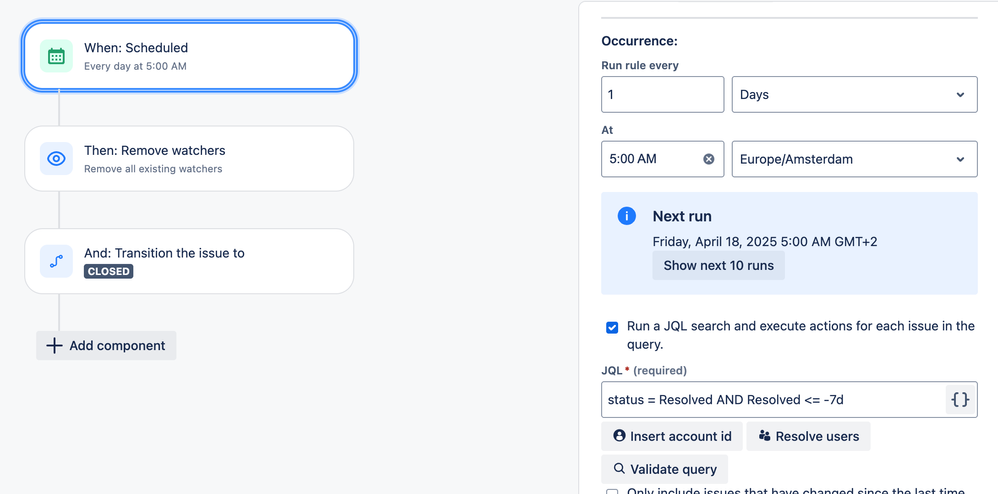The height and width of the screenshot is (494, 998).
Task: Open the Transition the issue to action
Action: 189,261
